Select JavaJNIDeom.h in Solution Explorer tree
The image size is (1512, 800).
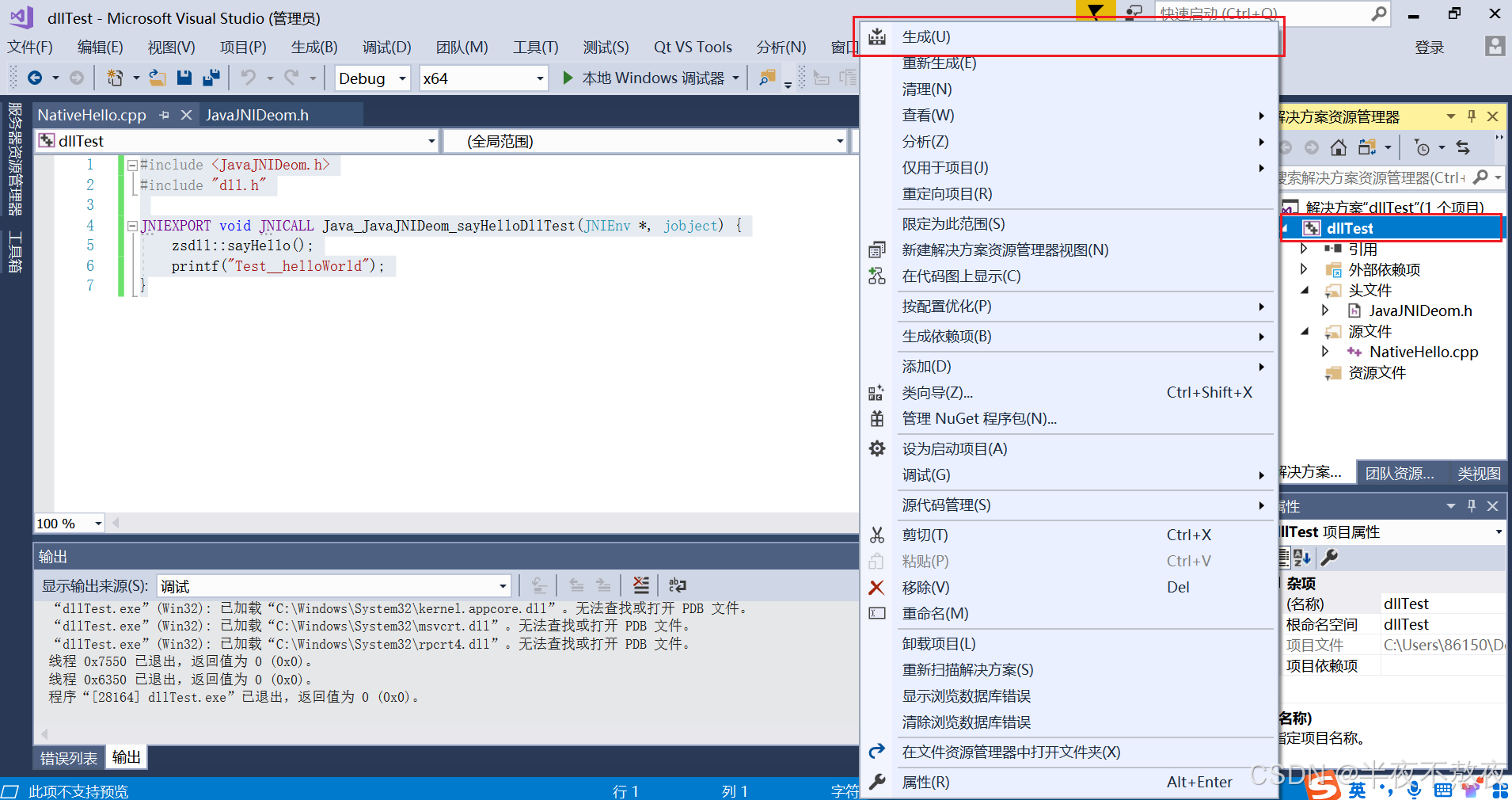1420,310
